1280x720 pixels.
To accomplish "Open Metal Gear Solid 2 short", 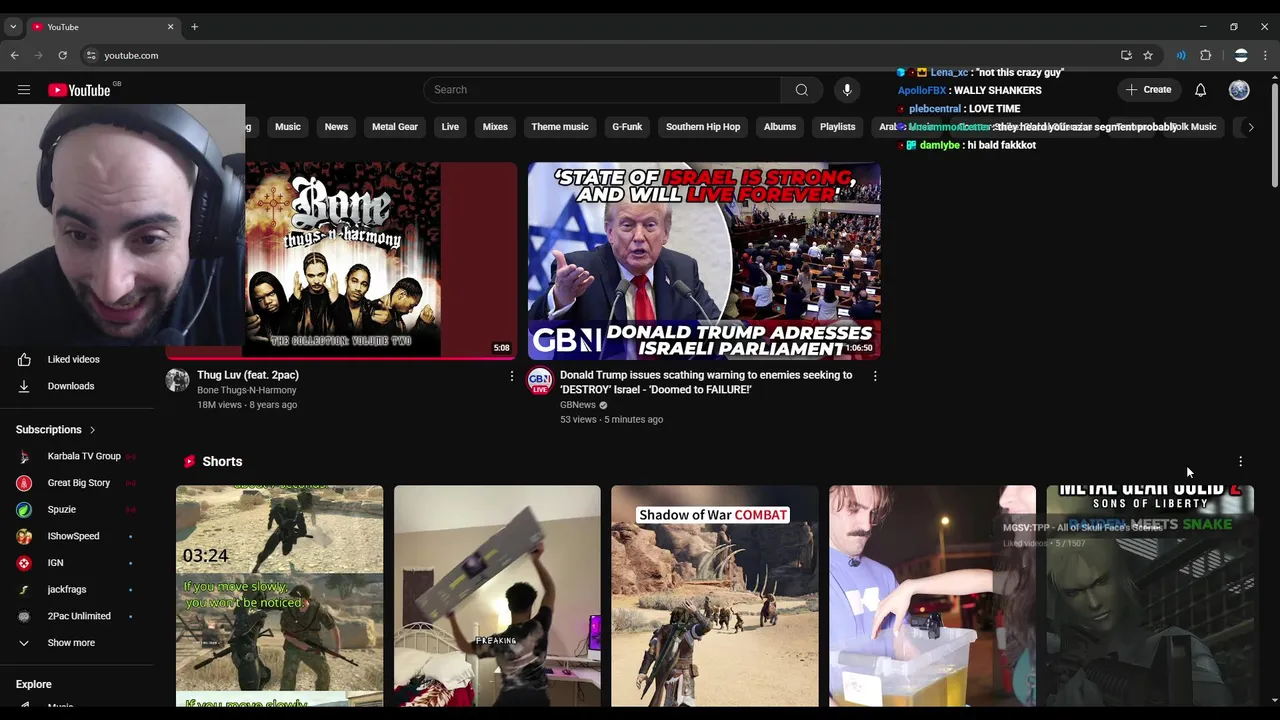I will tap(1150, 596).
